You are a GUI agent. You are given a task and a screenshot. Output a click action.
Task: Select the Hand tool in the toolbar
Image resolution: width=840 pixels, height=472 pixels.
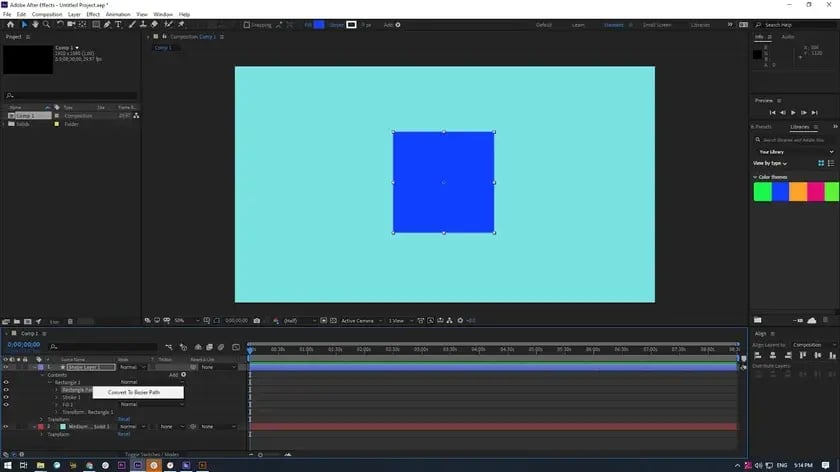(x=35, y=24)
